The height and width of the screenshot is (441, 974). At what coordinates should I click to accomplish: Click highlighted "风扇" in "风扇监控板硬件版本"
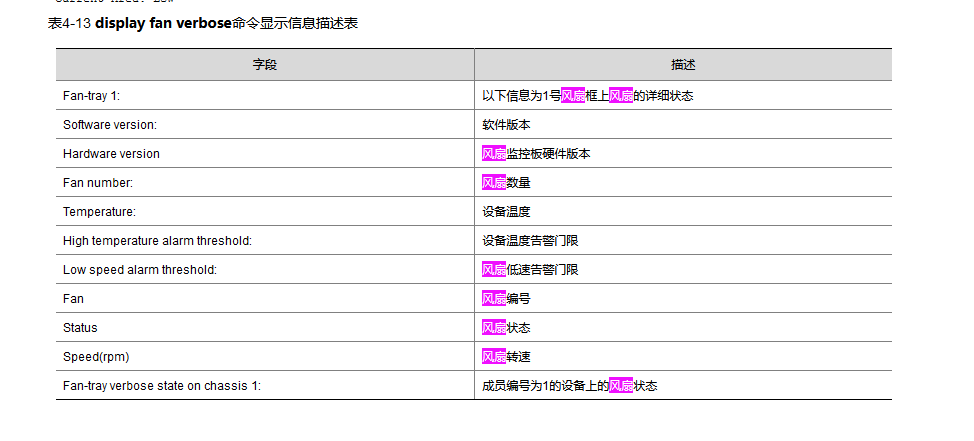494,154
